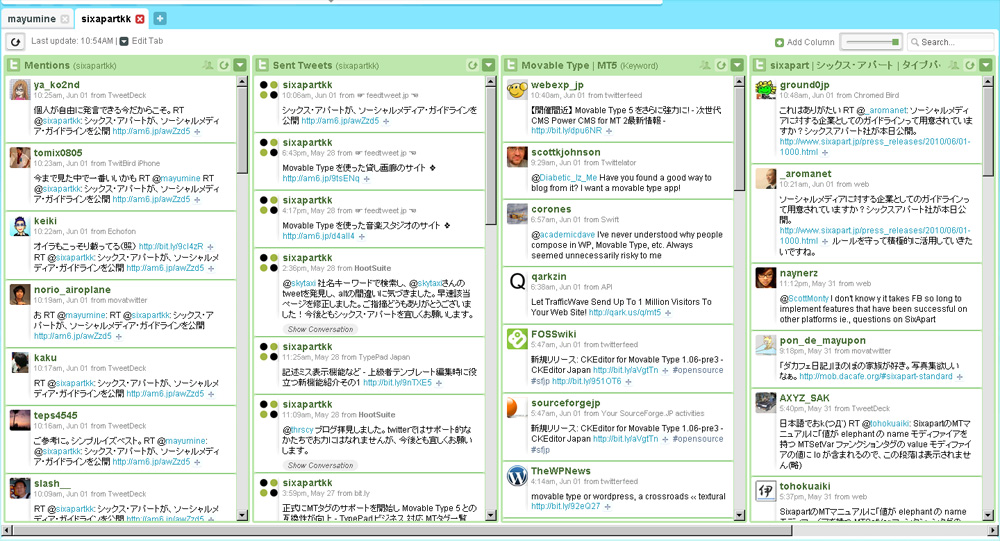Refresh the Sent Tweets column
This screenshot has height=541, width=1000.
click(x=473, y=65)
